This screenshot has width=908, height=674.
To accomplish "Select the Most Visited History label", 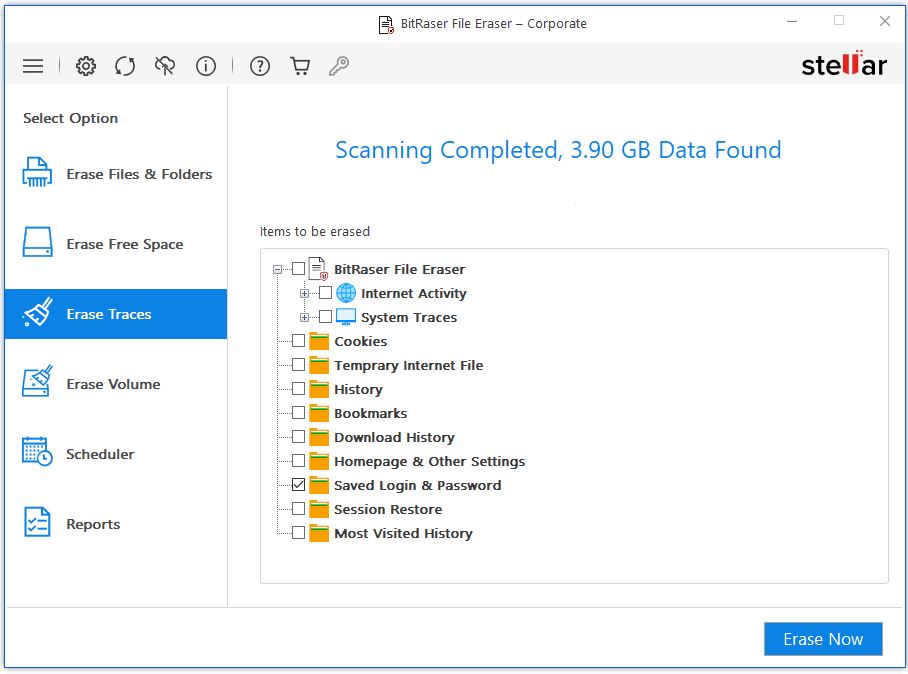I will click(x=404, y=533).
